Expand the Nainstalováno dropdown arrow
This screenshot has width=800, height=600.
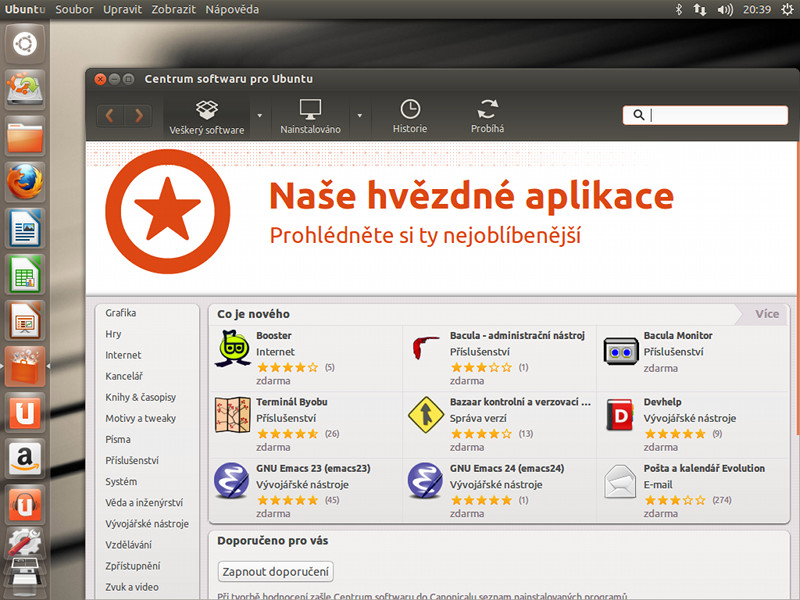(360, 116)
